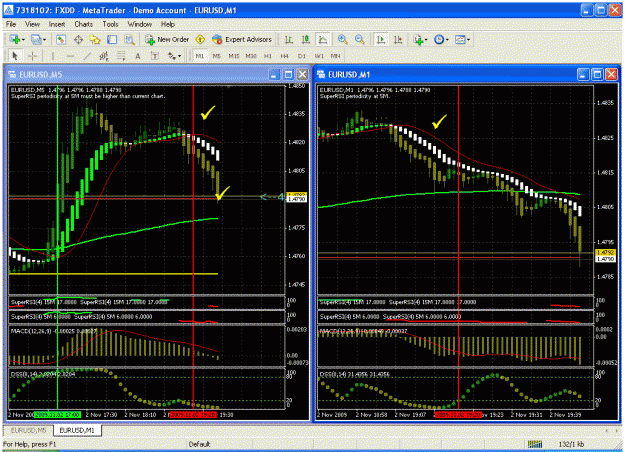Screen dimensions: 625x452
Task: Open the Navigator panel with star-folder icon
Action: [95, 39]
